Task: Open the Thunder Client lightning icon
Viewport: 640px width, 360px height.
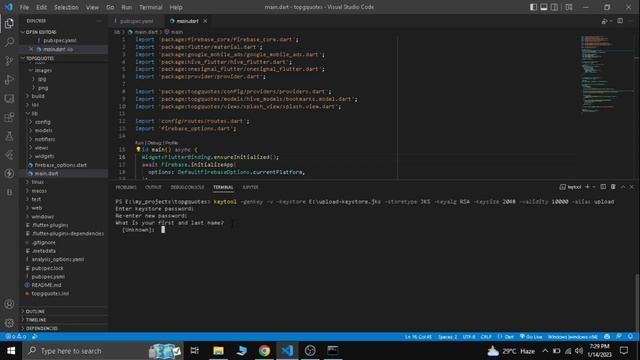Action: (x=9, y=173)
